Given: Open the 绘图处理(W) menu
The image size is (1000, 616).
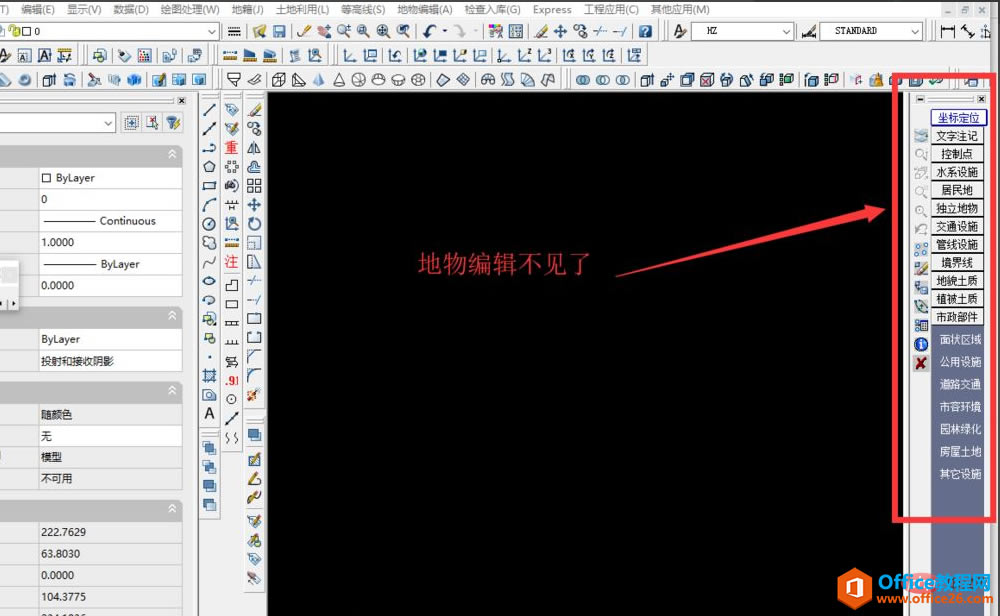Looking at the screenshot, I should (190, 10).
